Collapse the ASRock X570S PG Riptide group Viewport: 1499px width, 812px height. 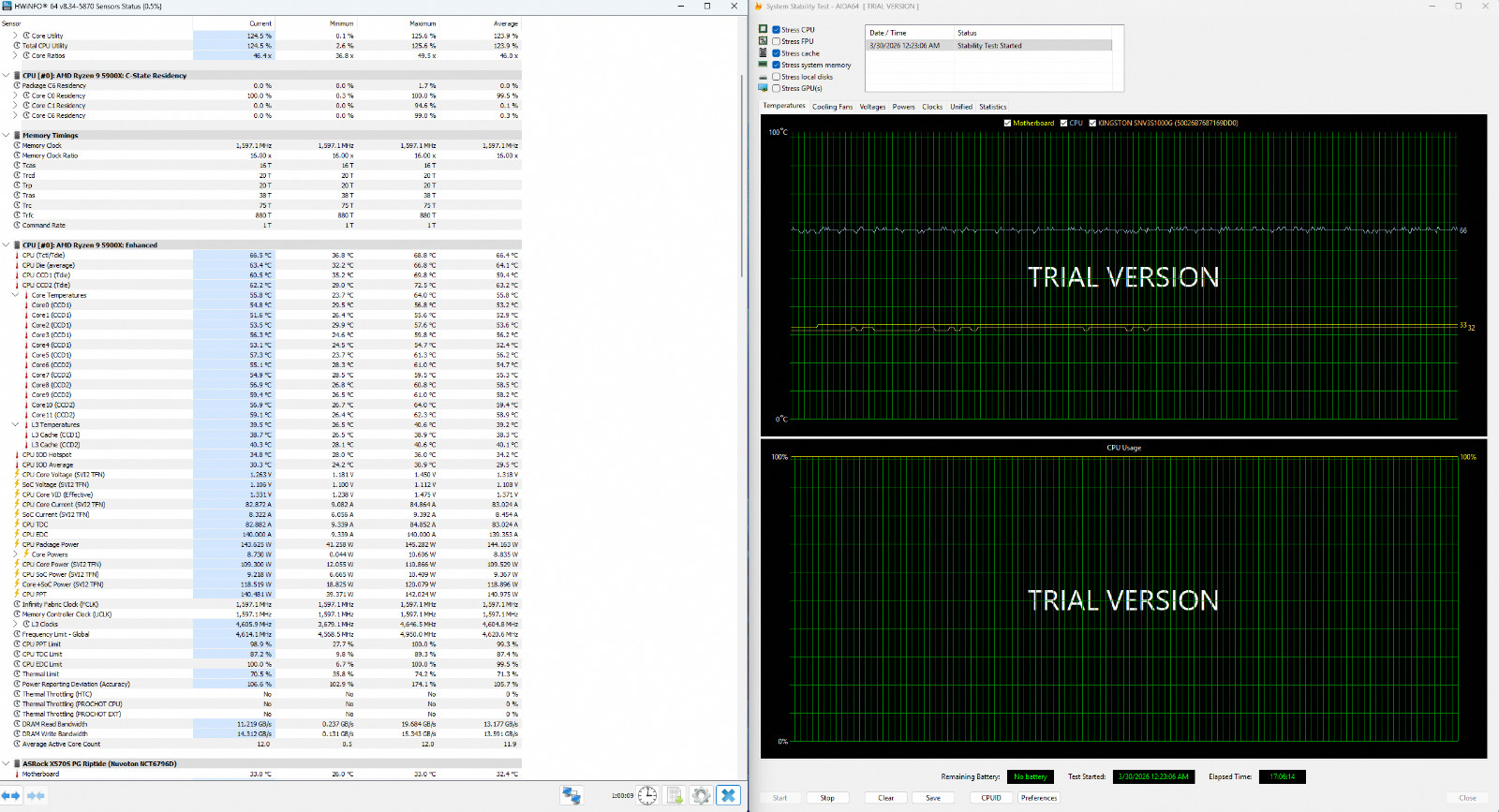[x=6, y=763]
